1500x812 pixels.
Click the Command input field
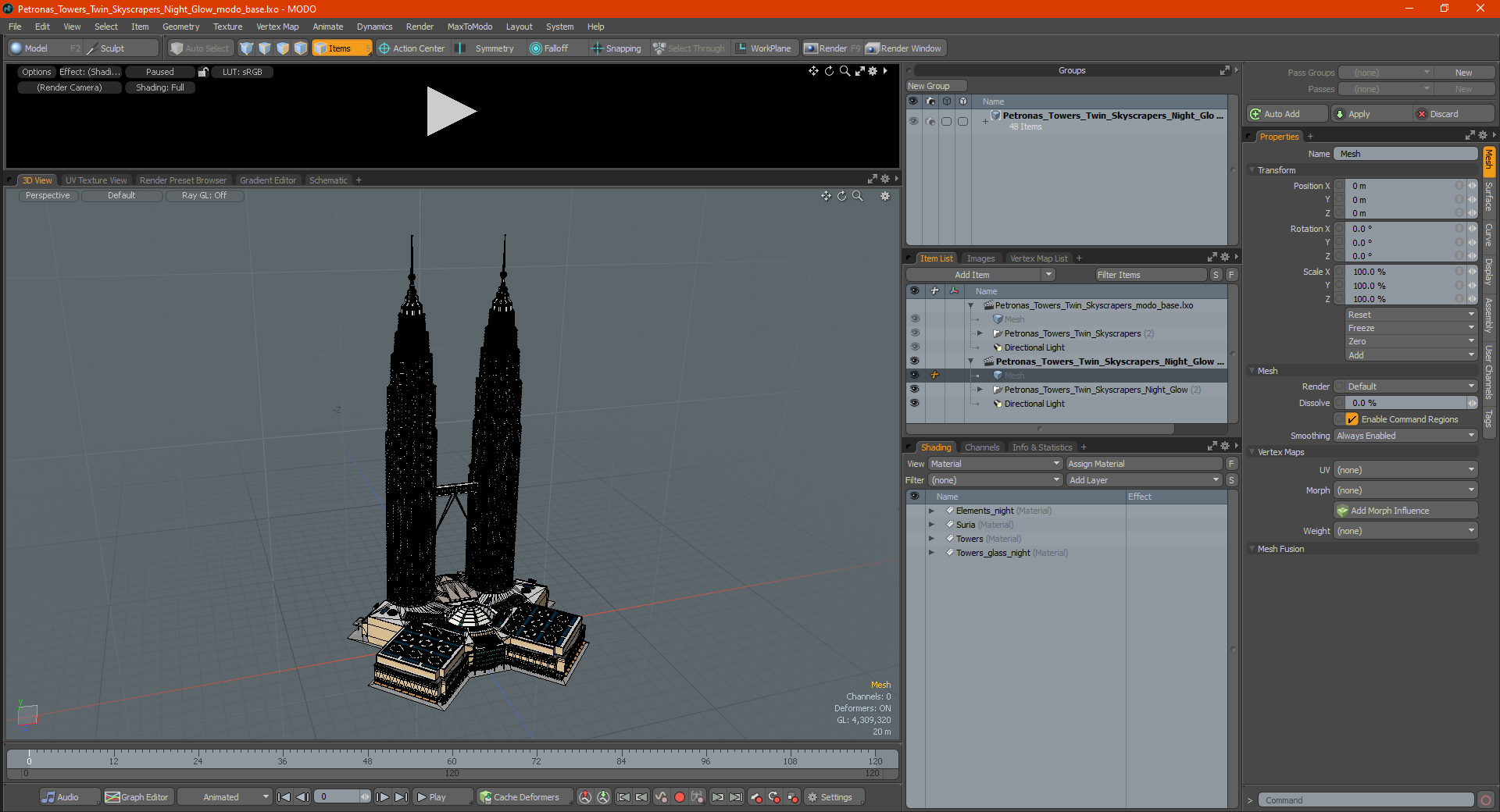(1366, 800)
